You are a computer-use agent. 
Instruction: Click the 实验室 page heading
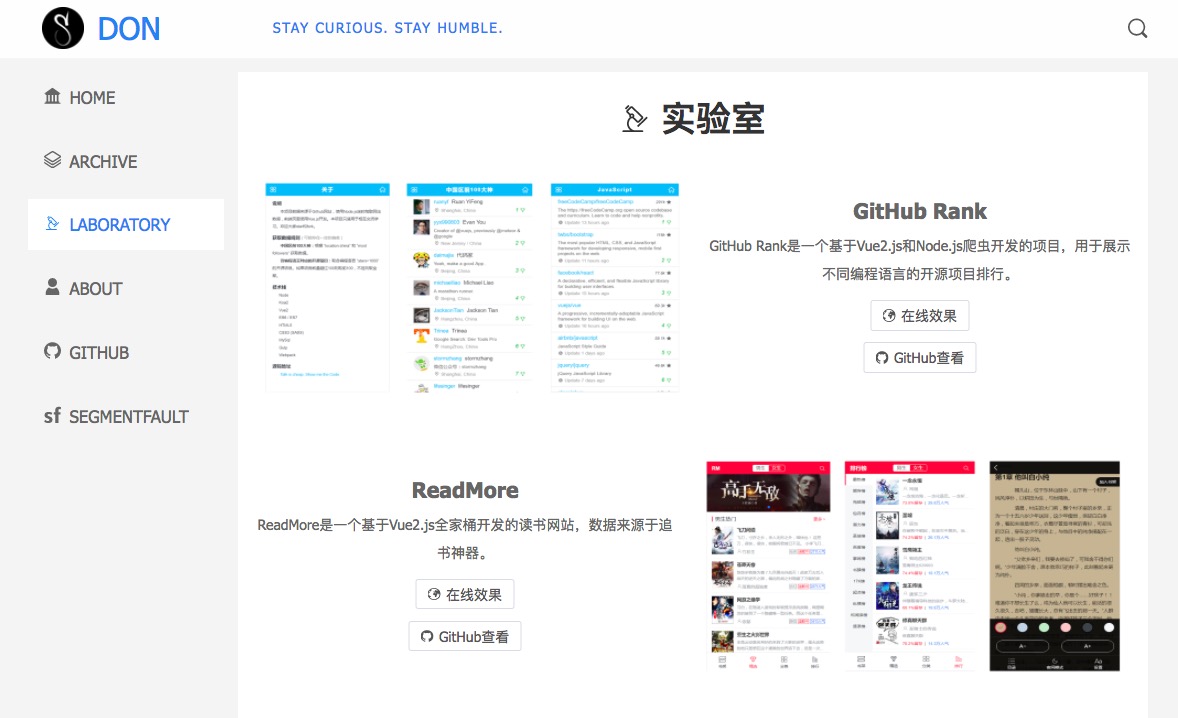pyautogui.click(x=712, y=119)
